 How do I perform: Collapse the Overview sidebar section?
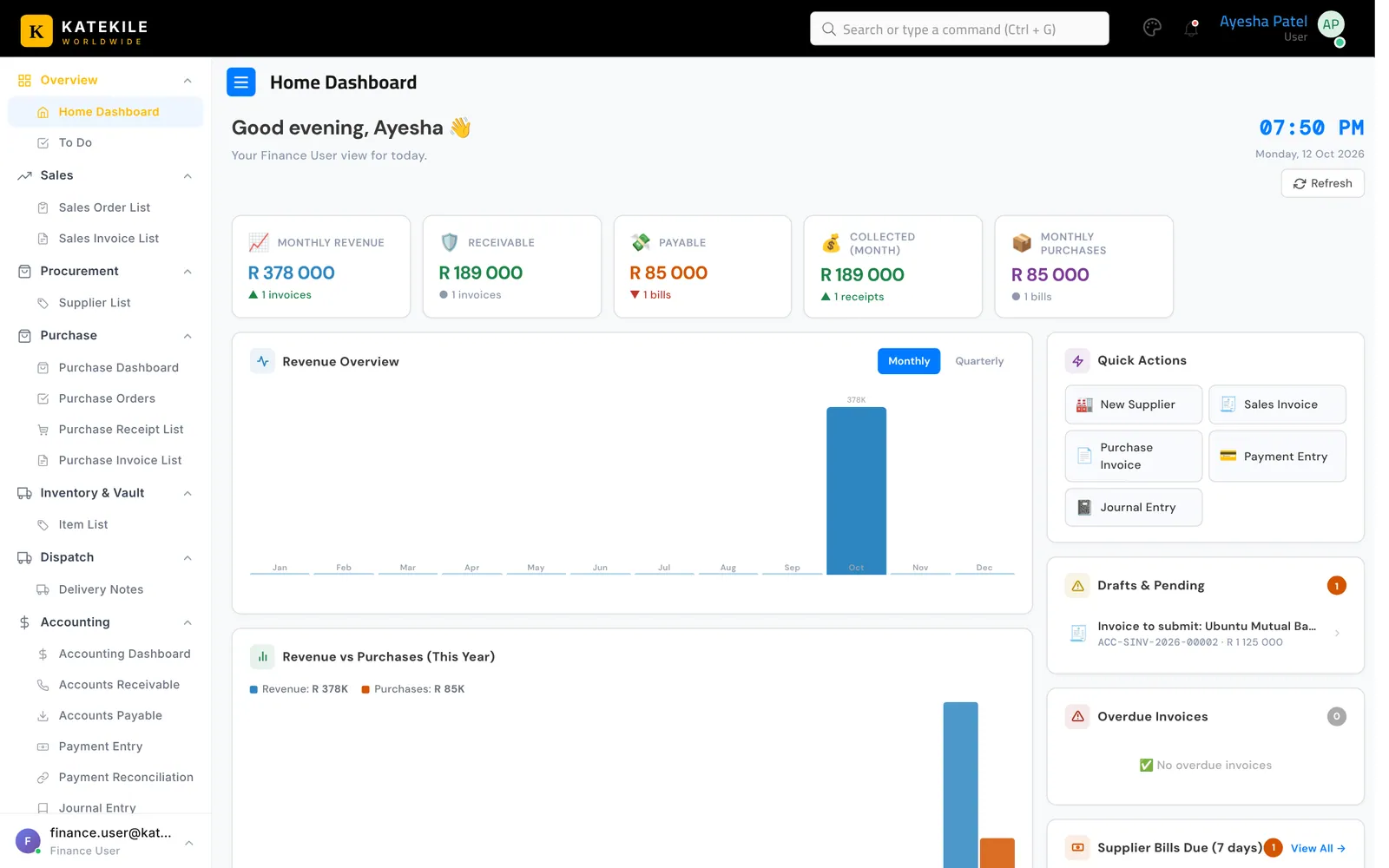pos(188,81)
